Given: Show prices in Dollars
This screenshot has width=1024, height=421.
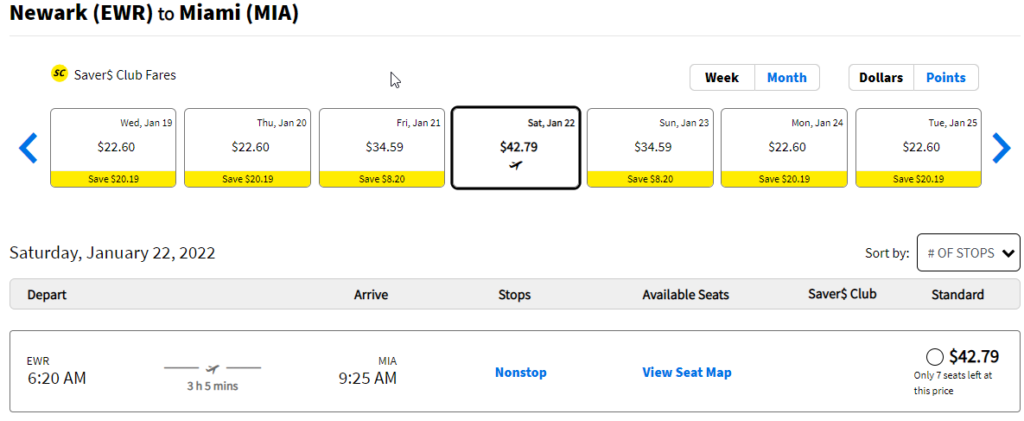Looking at the screenshot, I should (x=880, y=78).
